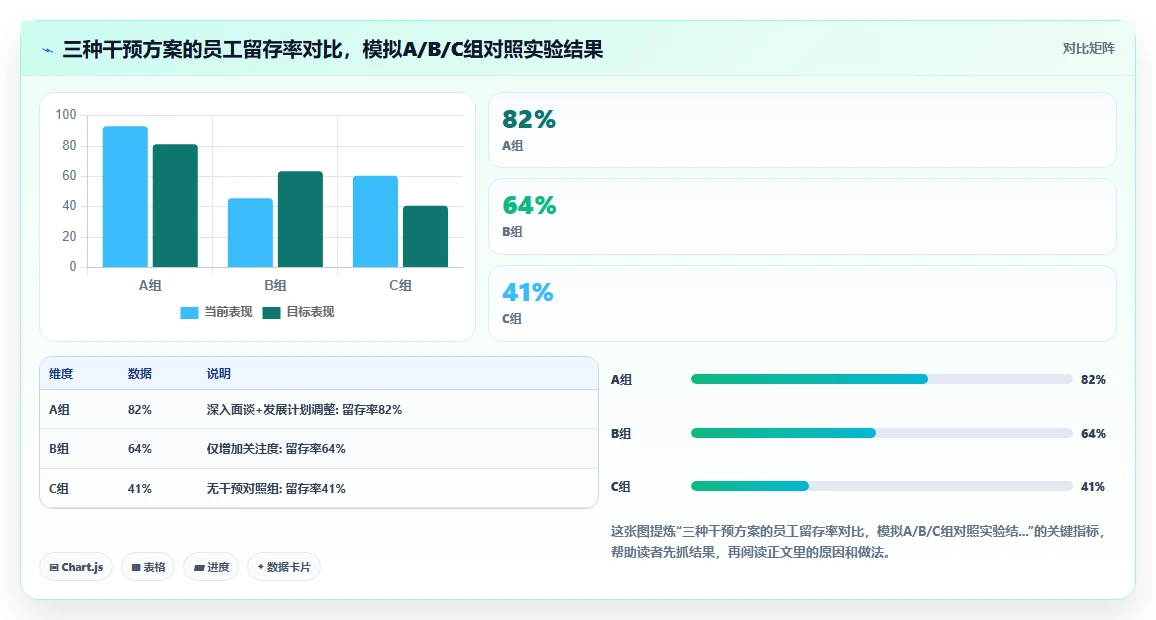
Task: Click the B组 progress bar
Action: tap(881, 433)
